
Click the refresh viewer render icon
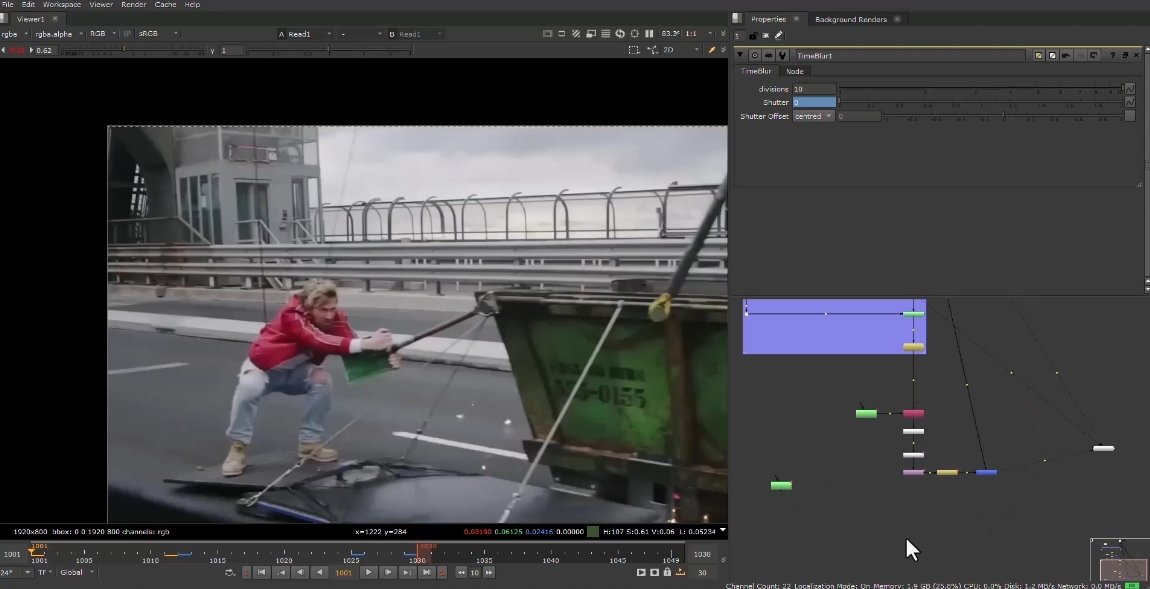tap(618, 33)
